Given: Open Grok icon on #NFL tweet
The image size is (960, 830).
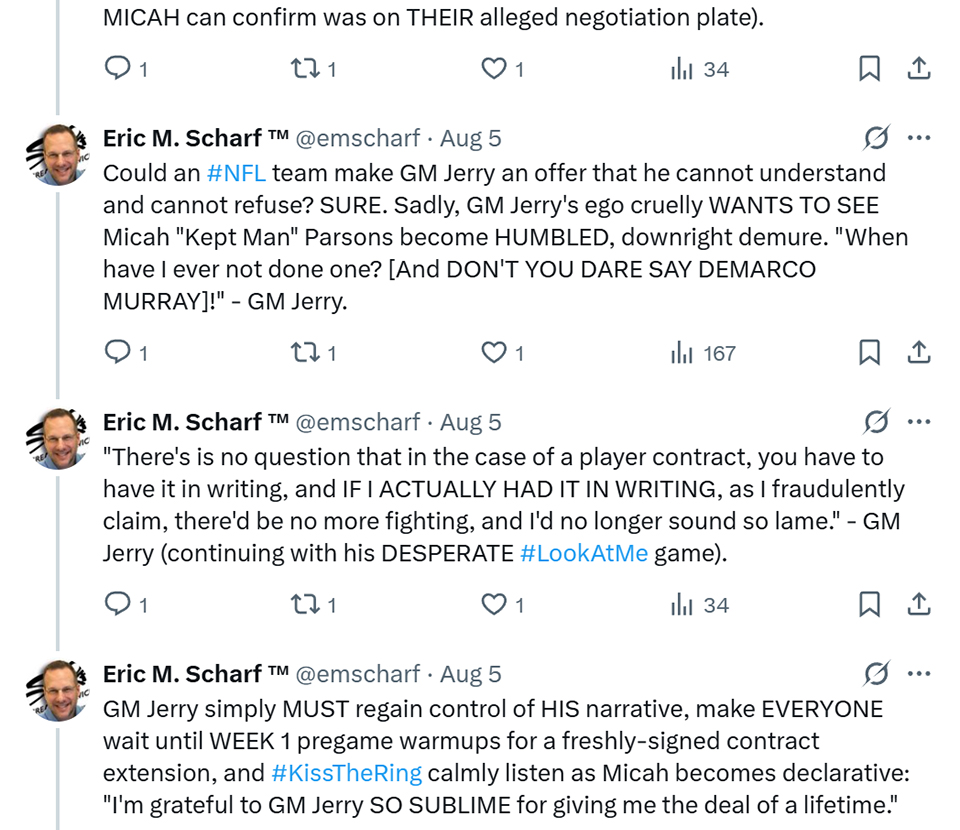Looking at the screenshot, I should 877,138.
